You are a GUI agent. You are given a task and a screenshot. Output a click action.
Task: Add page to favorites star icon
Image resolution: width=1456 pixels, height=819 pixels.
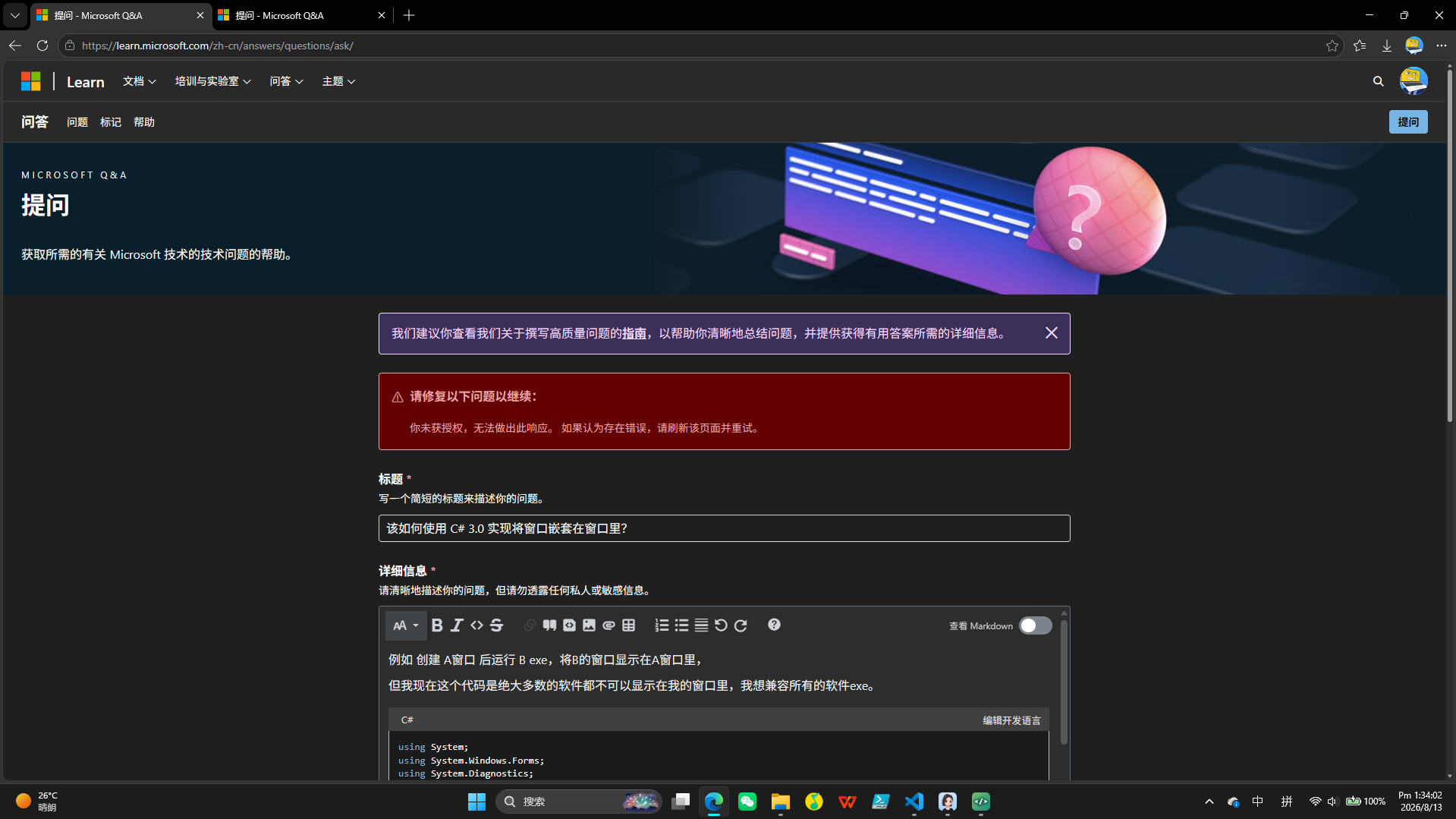coord(1332,46)
